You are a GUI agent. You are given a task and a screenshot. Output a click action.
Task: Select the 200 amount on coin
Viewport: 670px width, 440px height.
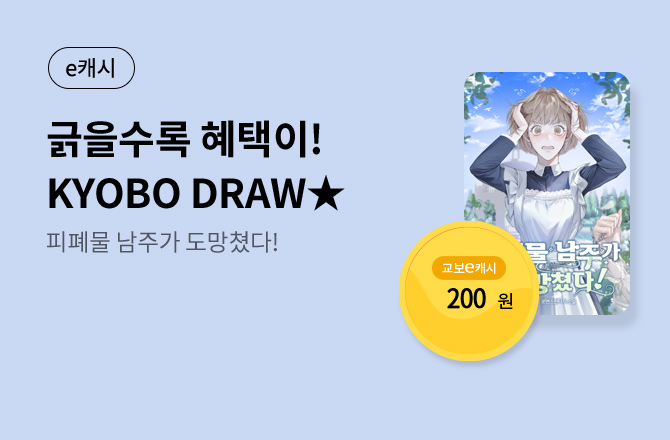[x=467, y=299]
